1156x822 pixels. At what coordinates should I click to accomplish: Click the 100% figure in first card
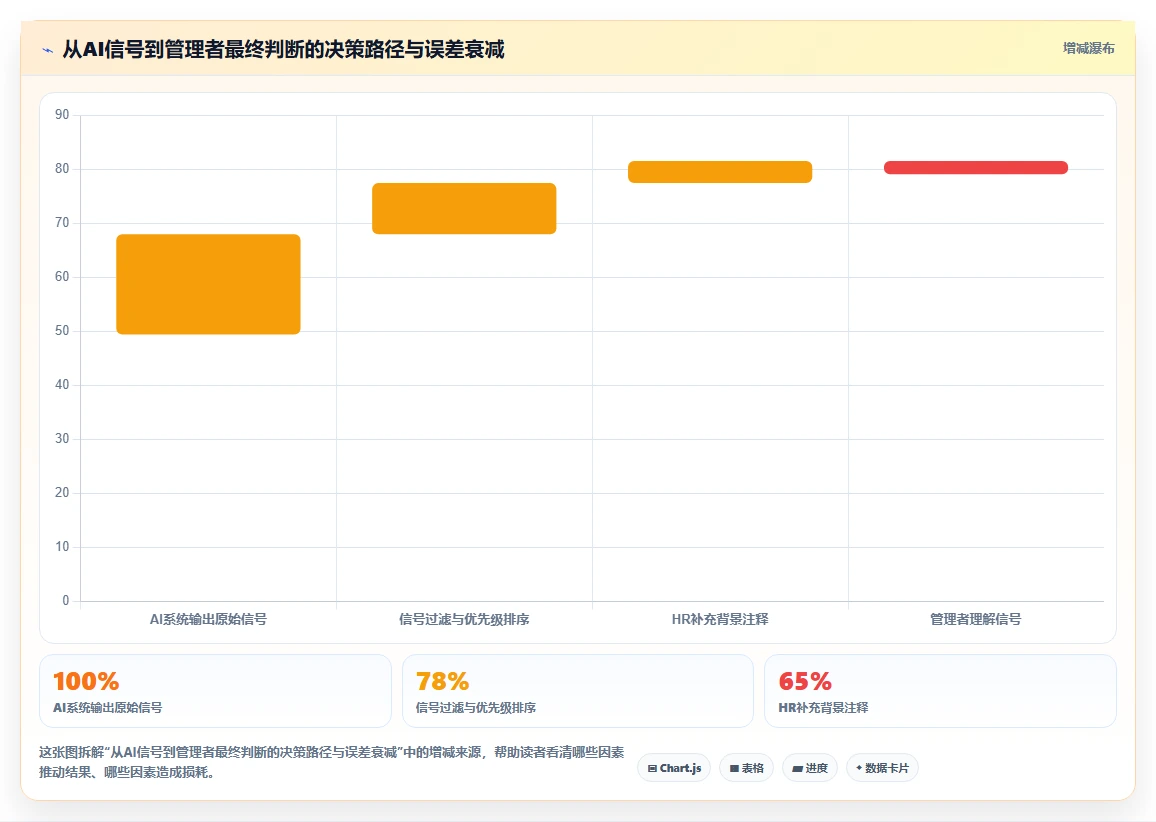click(86, 681)
